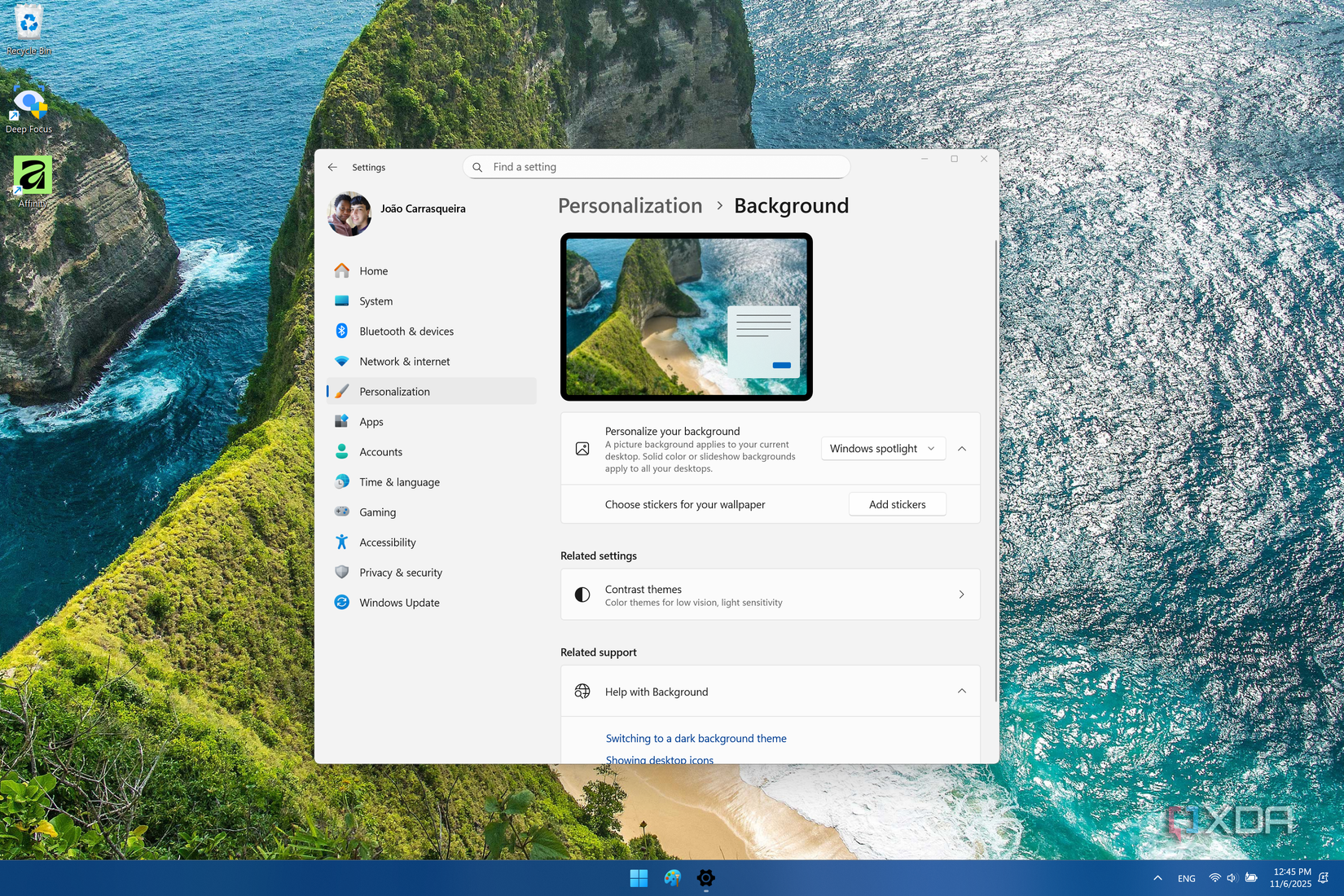Viewport: 1344px width, 896px height.
Task: Select Home in the Settings sidebar
Action: [432, 270]
